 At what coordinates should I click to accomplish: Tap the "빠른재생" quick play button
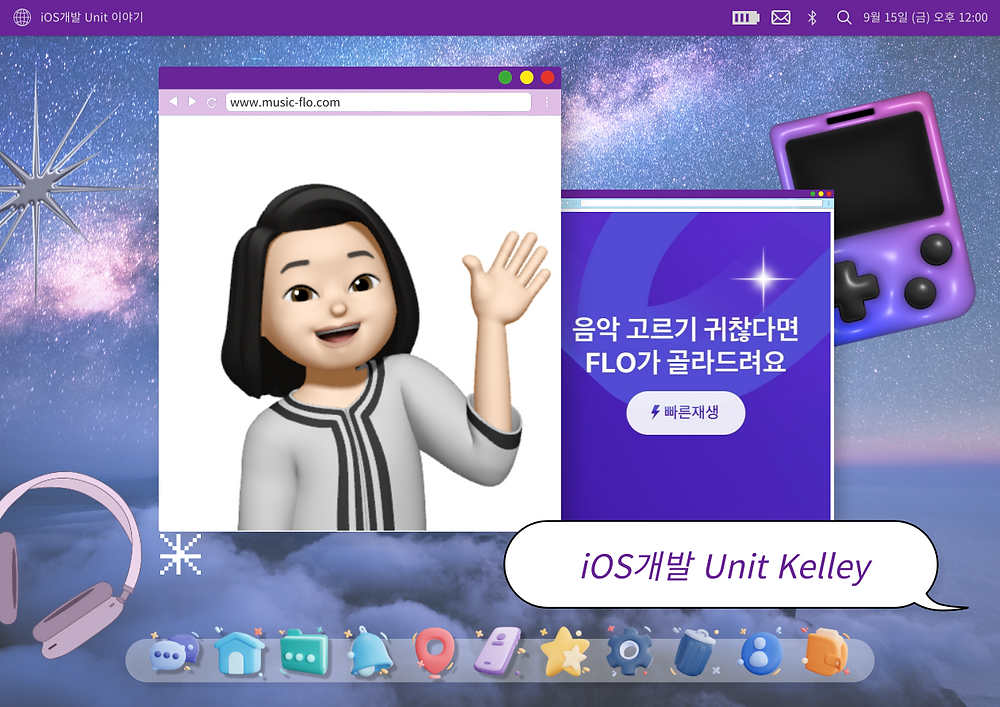tap(686, 412)
